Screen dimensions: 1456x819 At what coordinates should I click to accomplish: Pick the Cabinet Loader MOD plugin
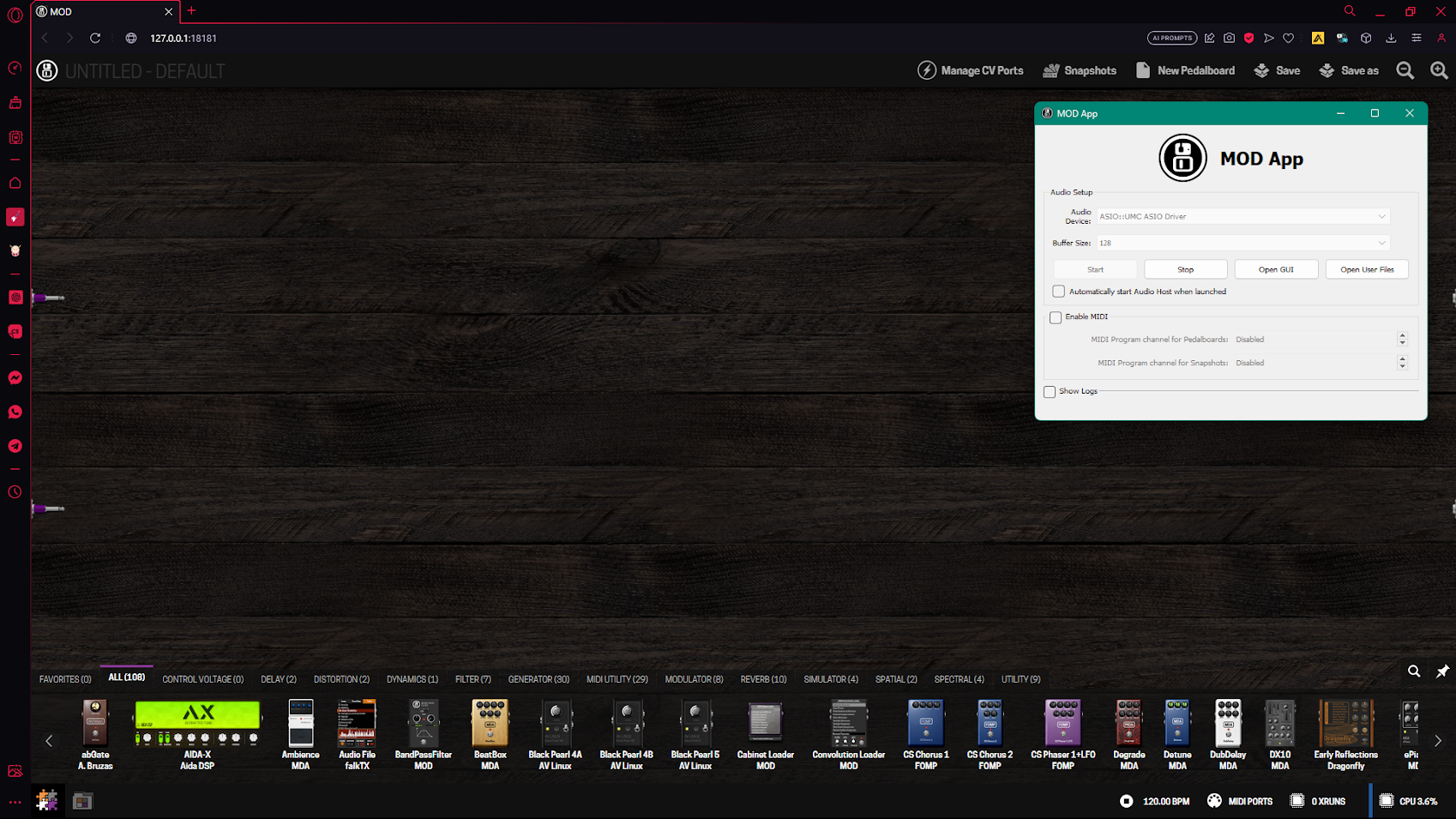[765, 734]
